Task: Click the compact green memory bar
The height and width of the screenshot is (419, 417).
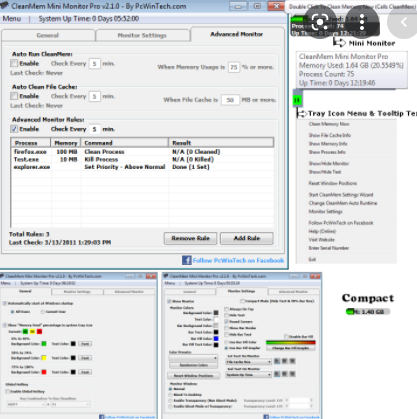Action: [x=368, y=312]
